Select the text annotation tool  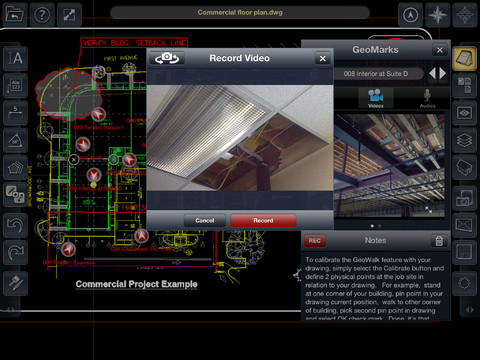pyautogui.click(x=15, y=58)
